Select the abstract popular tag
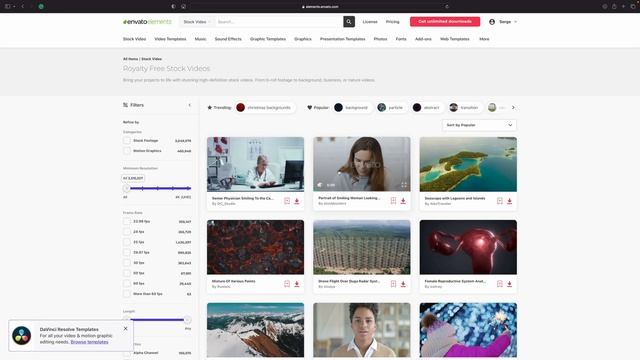Screen dimensions: 640x360 tap(427, 107)
